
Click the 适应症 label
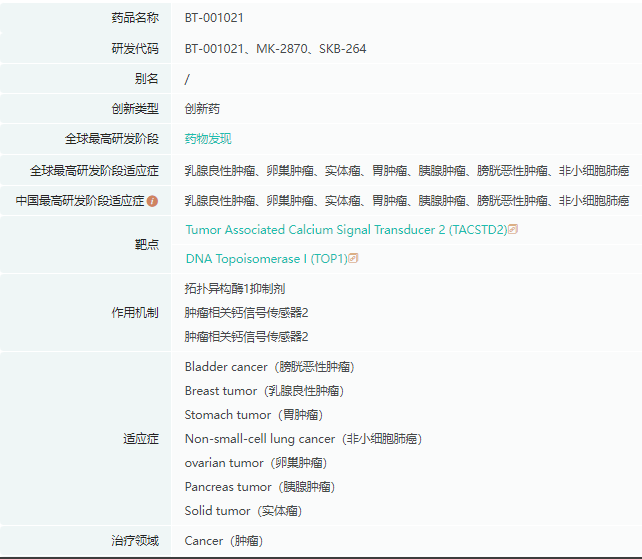[141, 439]
